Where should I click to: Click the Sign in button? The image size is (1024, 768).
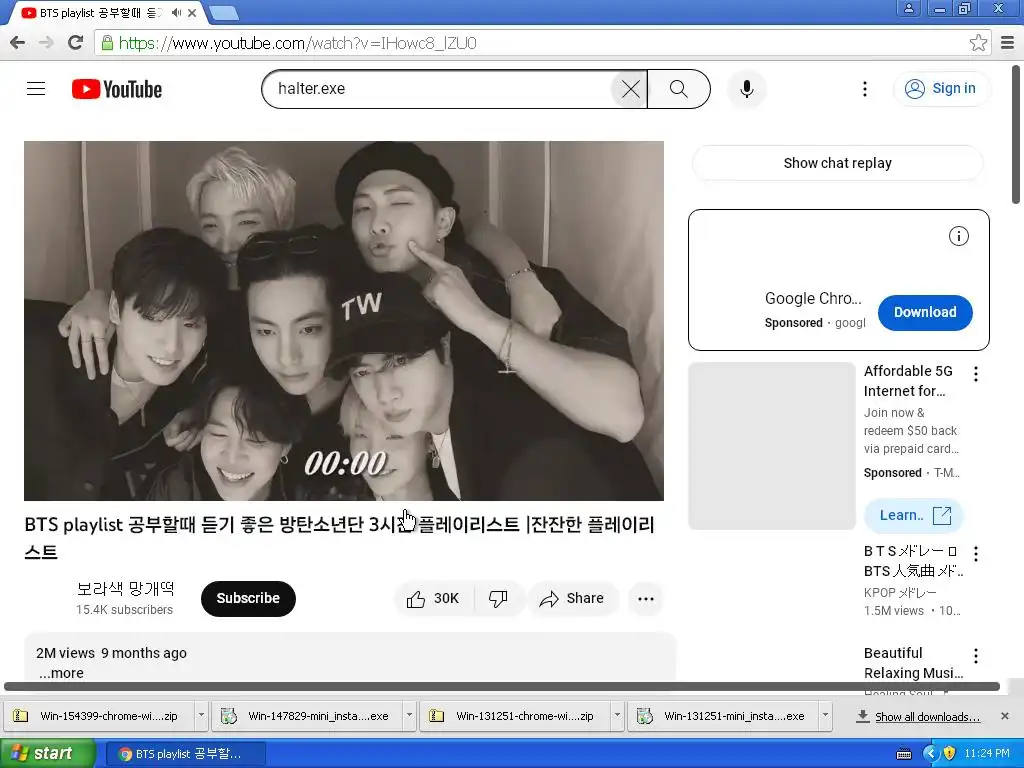(x=941, y=89)
